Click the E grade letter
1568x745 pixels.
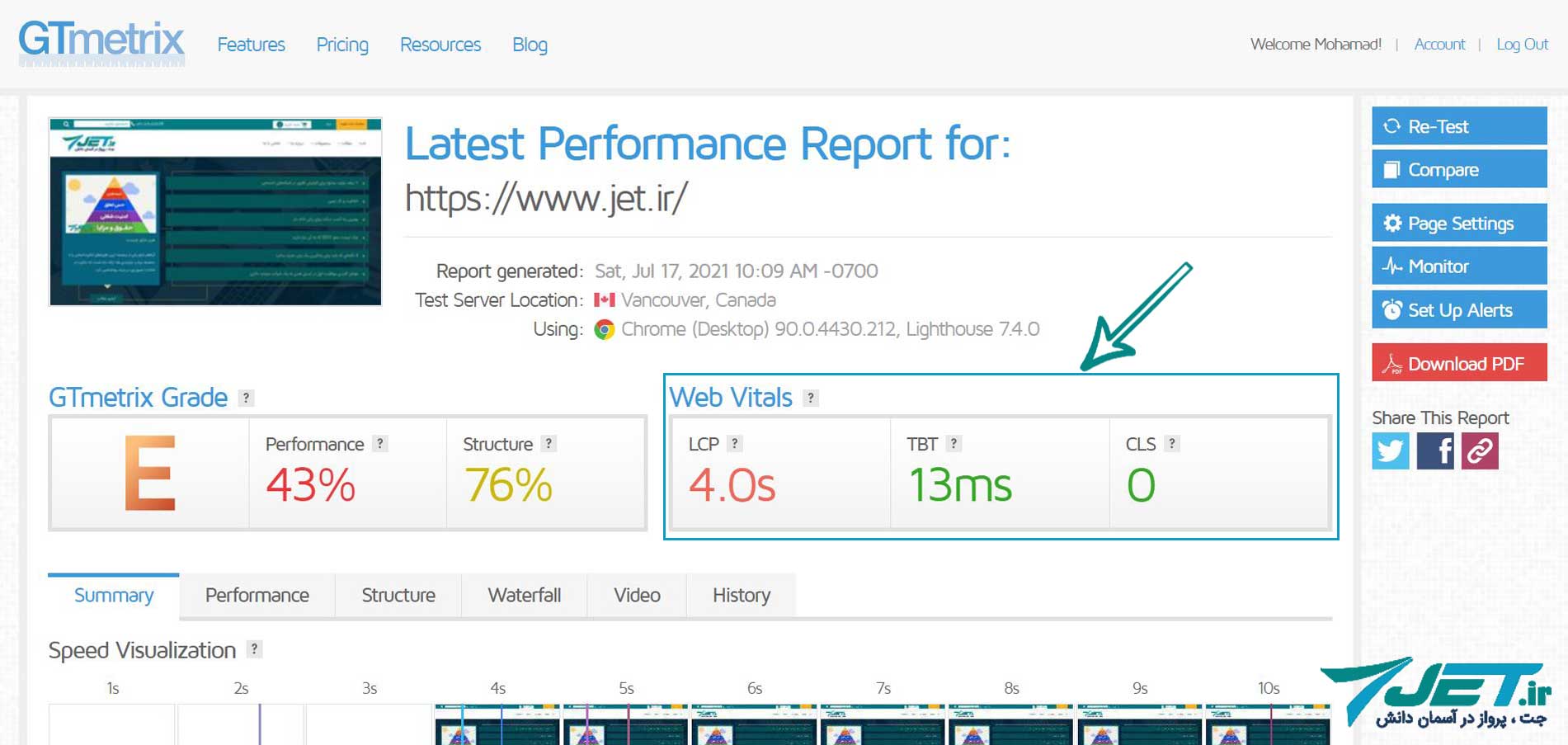[149, 473]
